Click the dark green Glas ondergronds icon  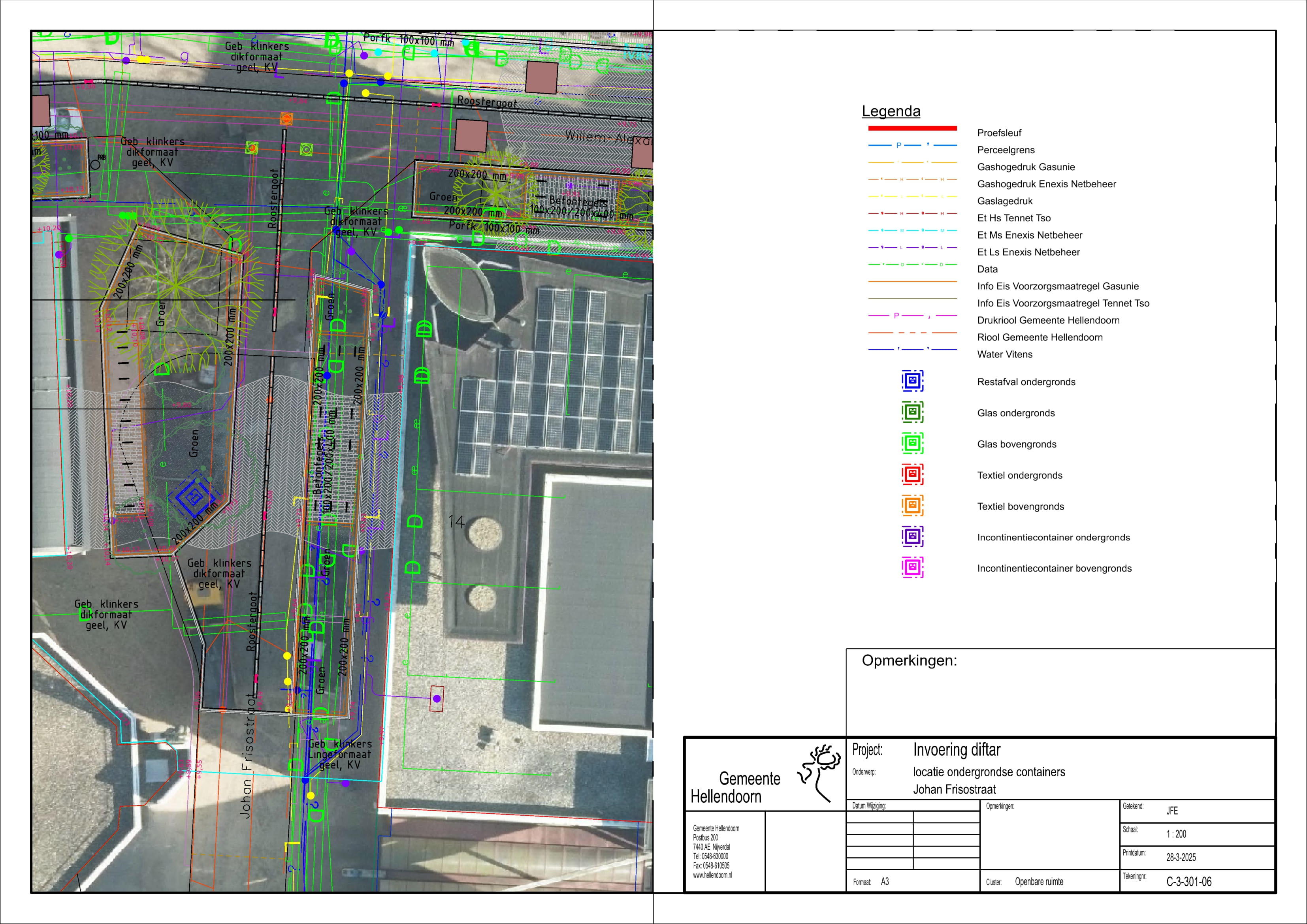pos(912,412)
